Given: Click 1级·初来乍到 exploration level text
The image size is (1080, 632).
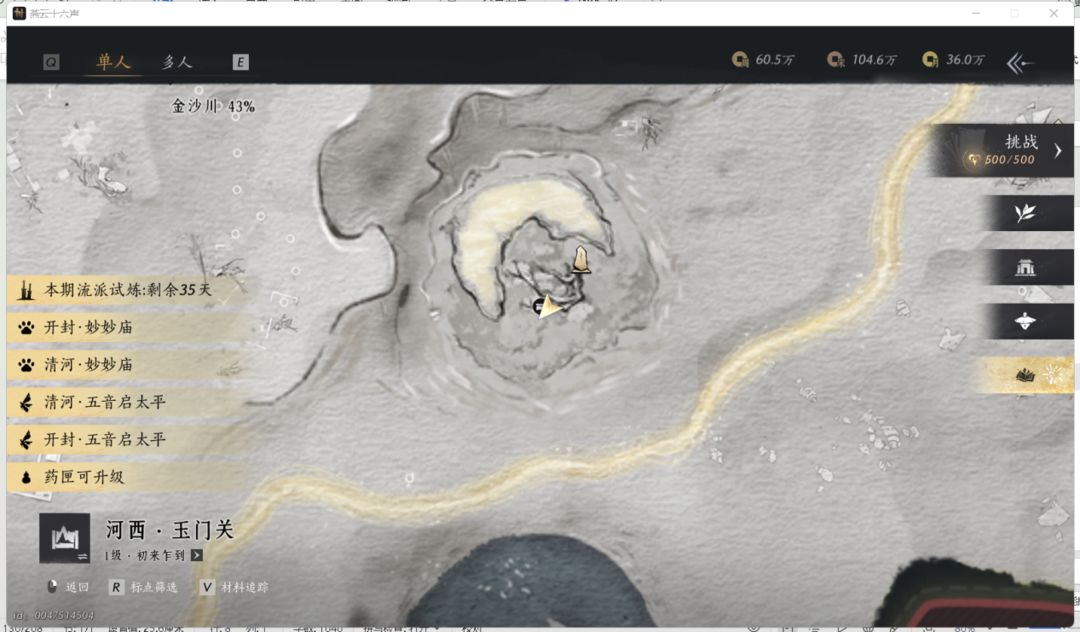Looking at the screenshot, I should [x=145, y=555].
